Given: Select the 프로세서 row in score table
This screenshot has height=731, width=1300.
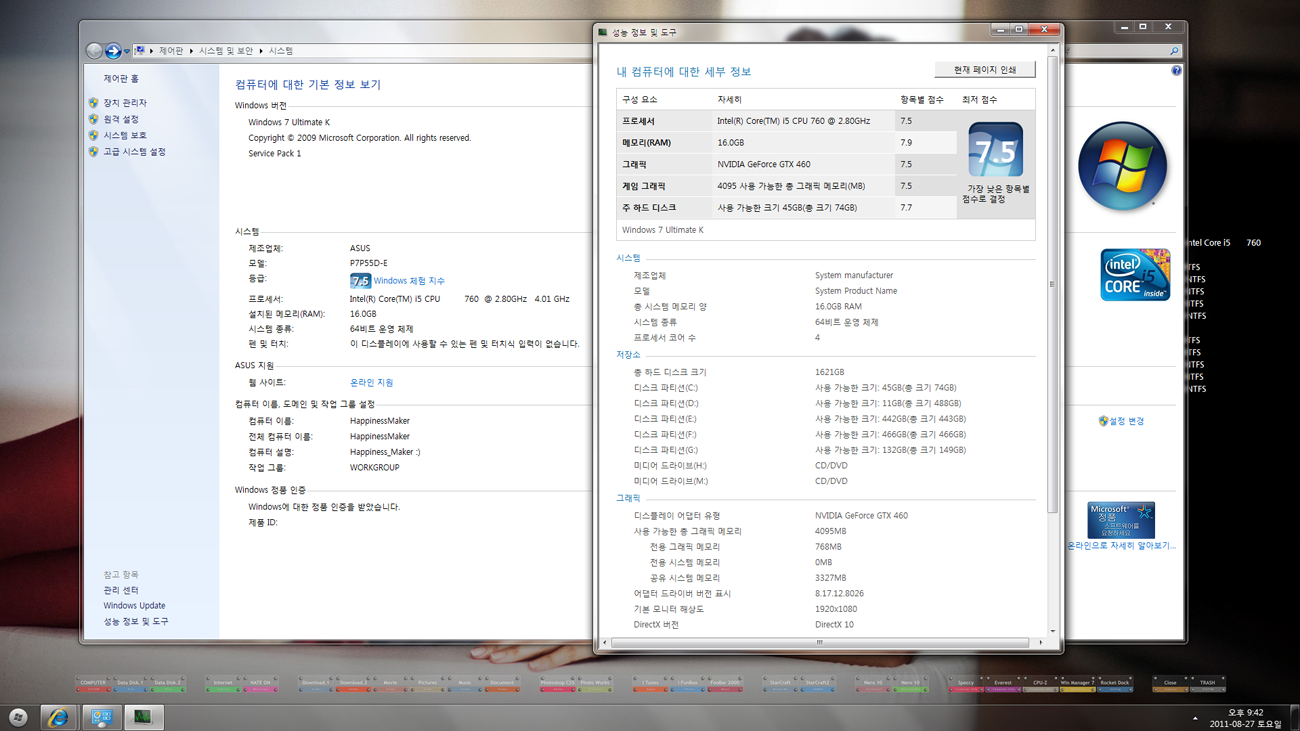Looking at the screenshot, I should pos(786,121).
